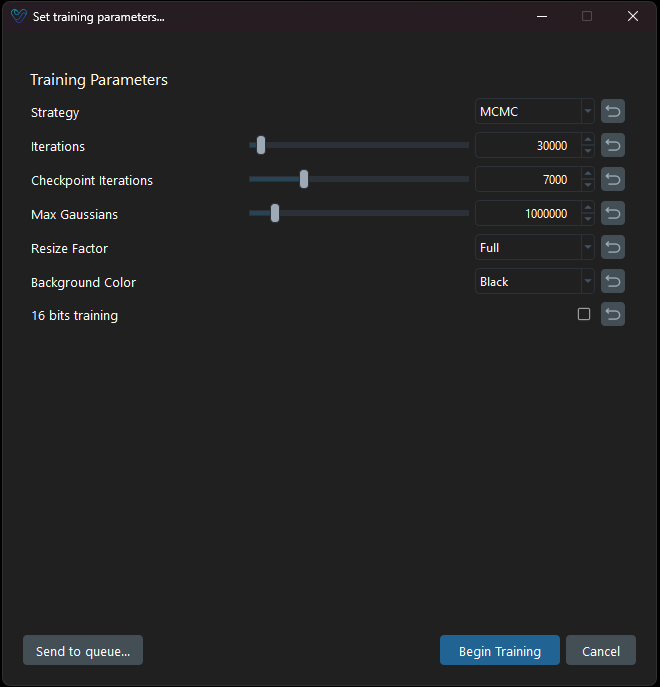Click the app logo in title bar
The height and width of the screenshot is (687, 660).
click(x=18, y=17)
